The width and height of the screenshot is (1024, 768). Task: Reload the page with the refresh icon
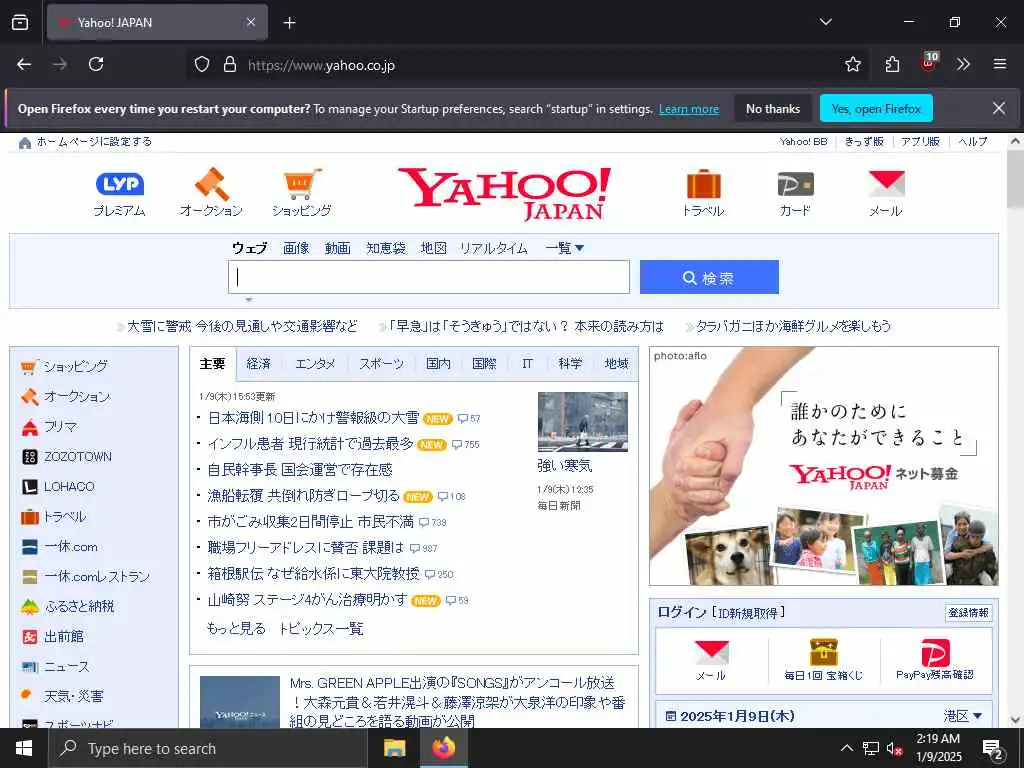(x=96, y=64)
